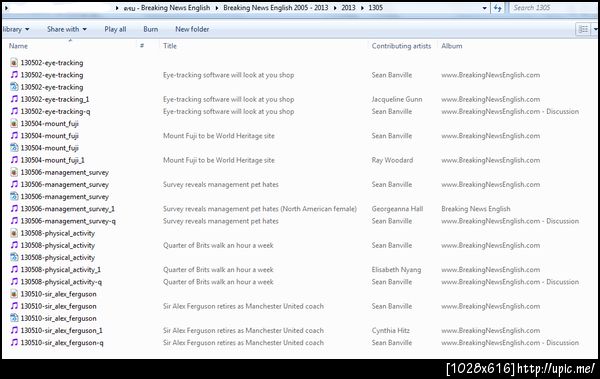Click Mount Fuji title in Ray Woodard's row

click(219, 160)
